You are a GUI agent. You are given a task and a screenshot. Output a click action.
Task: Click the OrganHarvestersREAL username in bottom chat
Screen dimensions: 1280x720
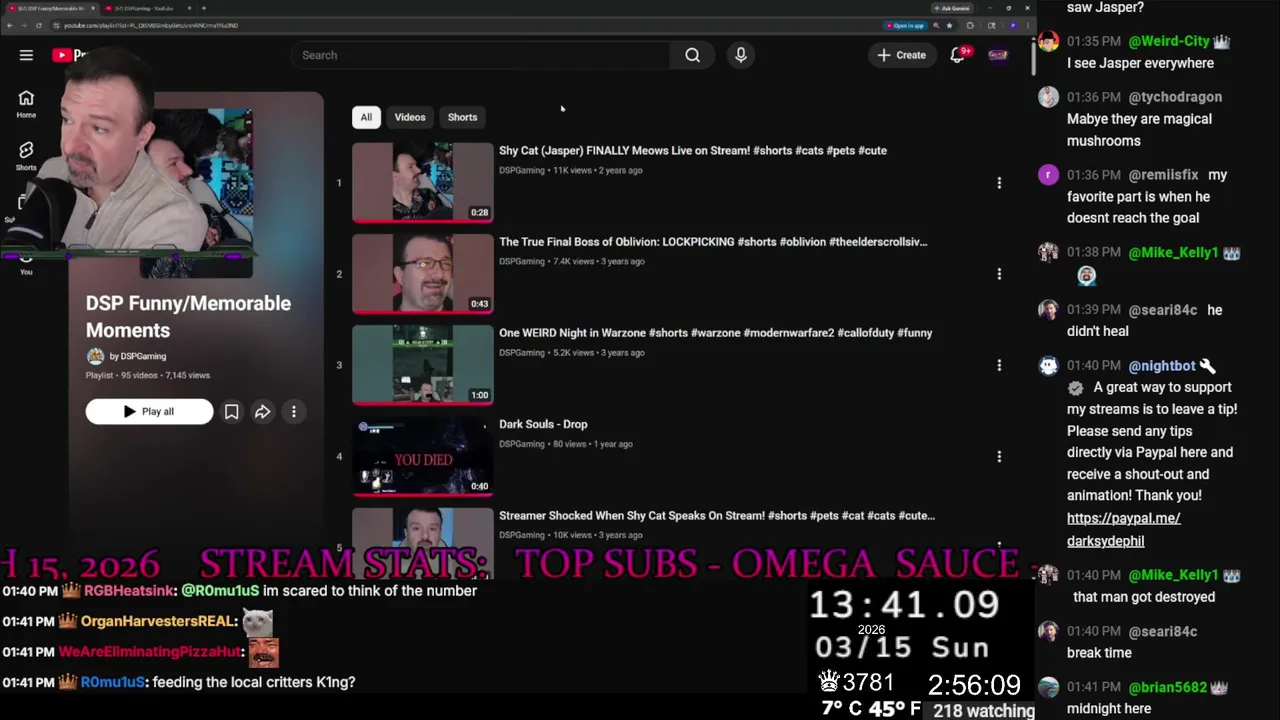tap(158, 622)
